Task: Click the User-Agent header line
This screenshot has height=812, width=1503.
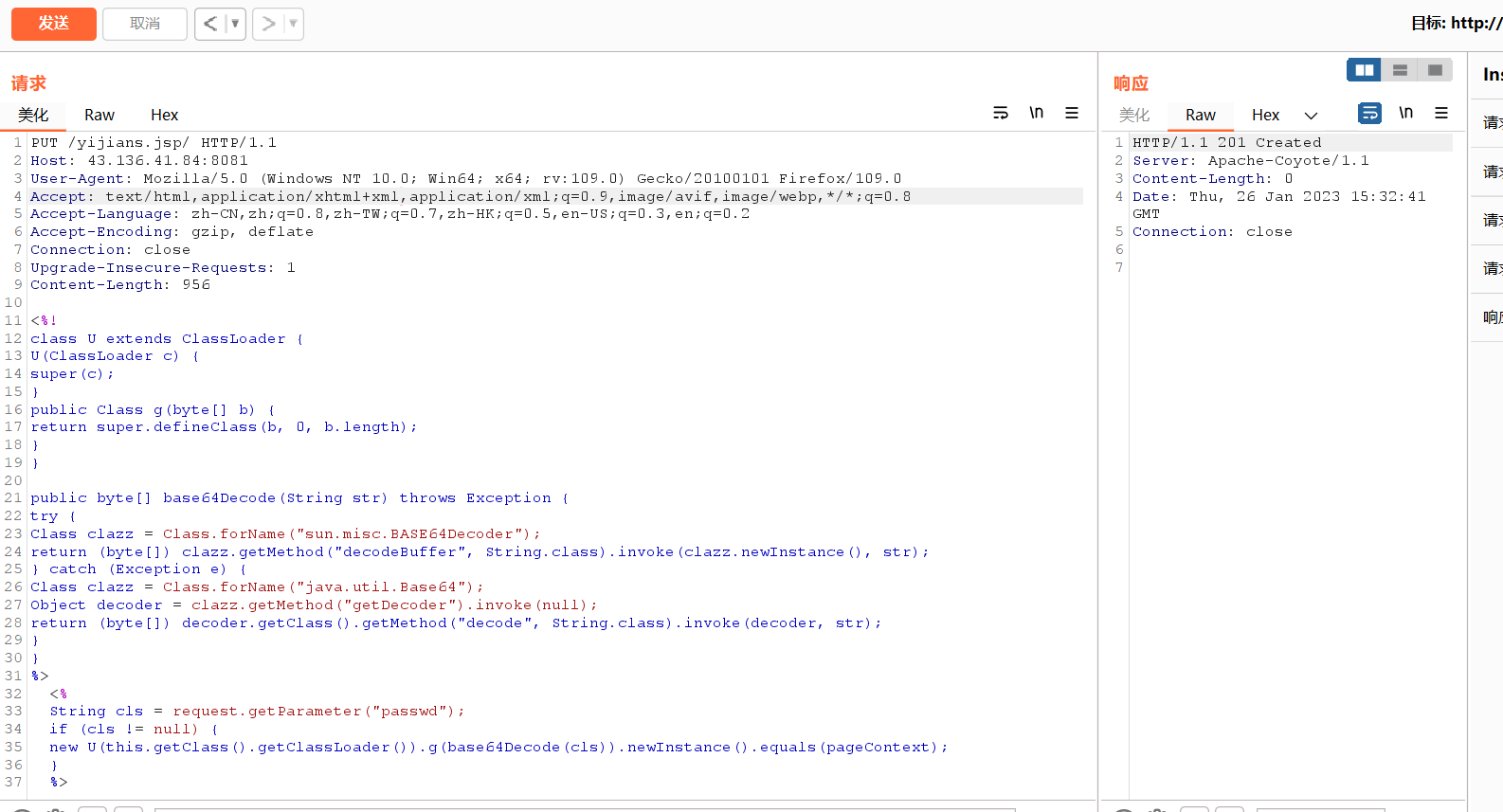Action: pos(466,178)
